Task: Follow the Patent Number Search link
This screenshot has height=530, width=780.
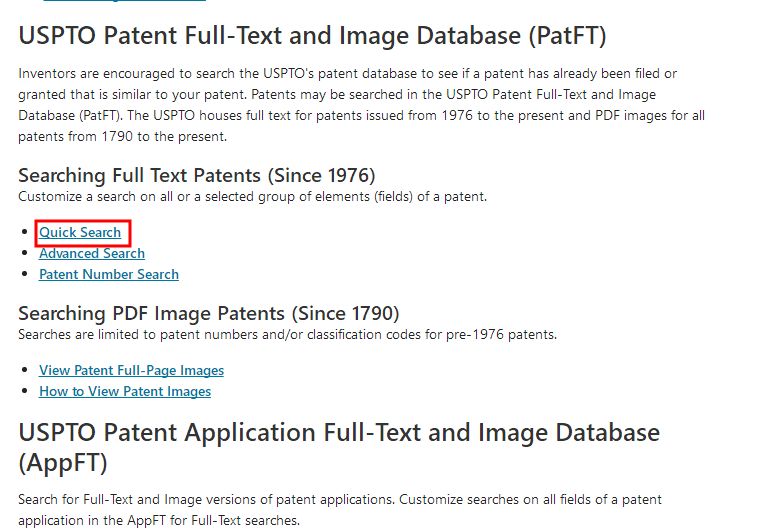Action: coord(109,274)
